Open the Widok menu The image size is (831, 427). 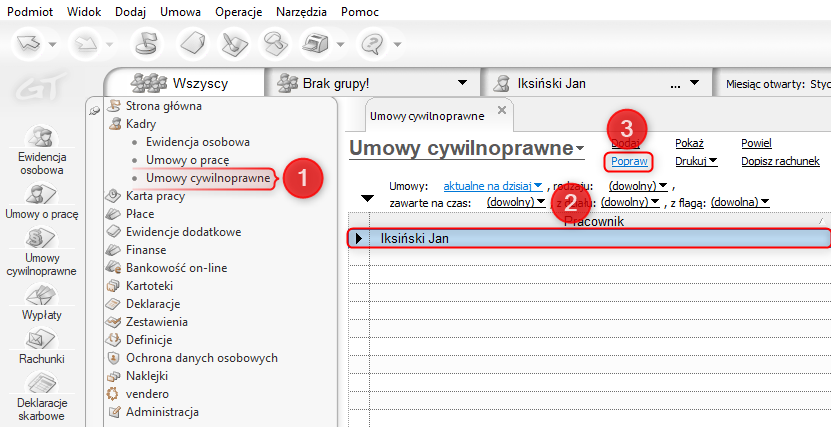click(84, 12)
